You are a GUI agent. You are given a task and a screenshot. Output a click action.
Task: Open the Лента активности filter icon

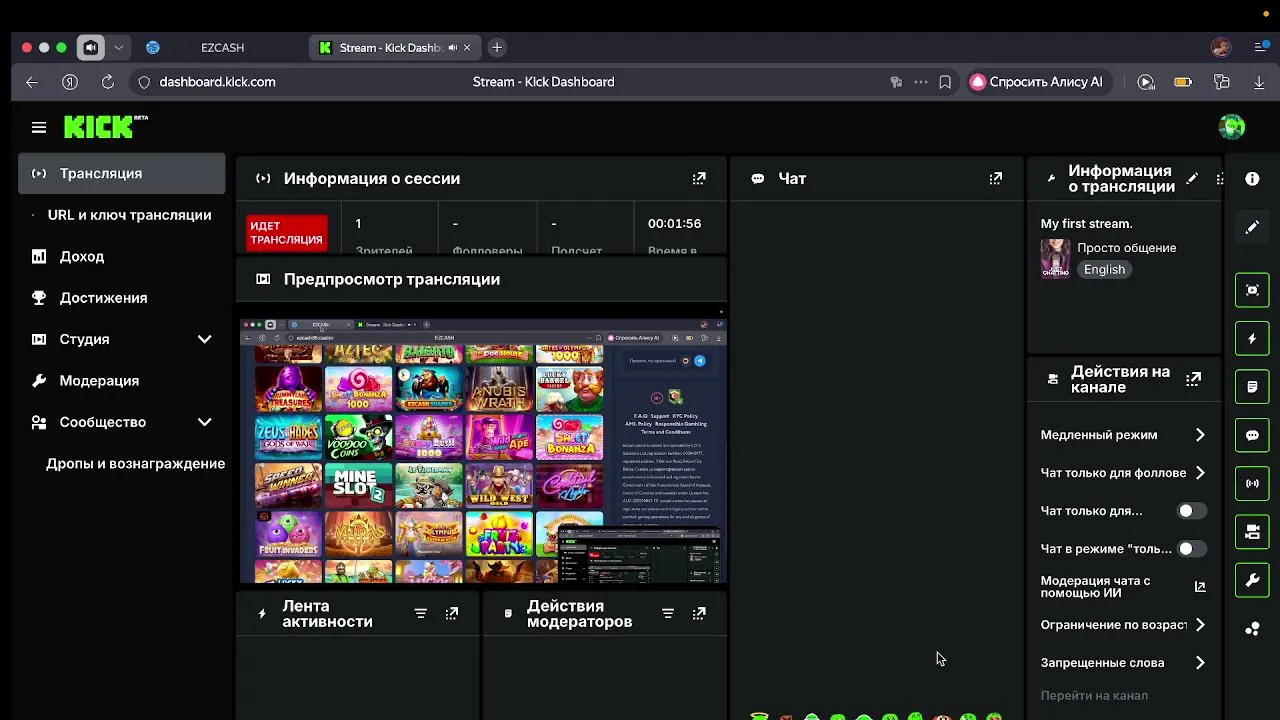pos(421,613)
